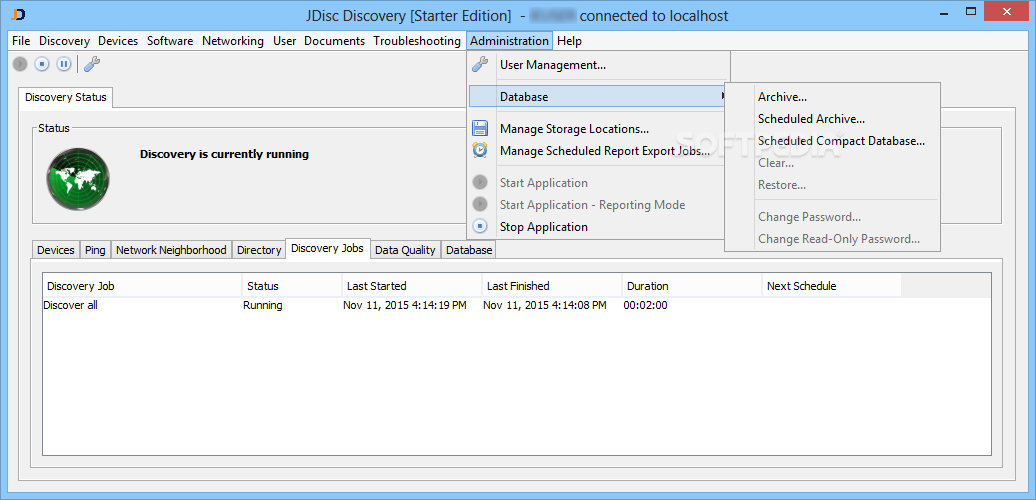This screenshot has height=500, width=1036.
Task: Open the File menu
Action: coord(21,41)
